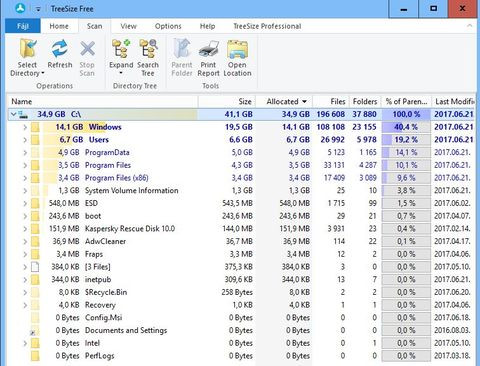480x366 pixels.
Task: Click the Print Report printer icon
Action: point(208,49)
